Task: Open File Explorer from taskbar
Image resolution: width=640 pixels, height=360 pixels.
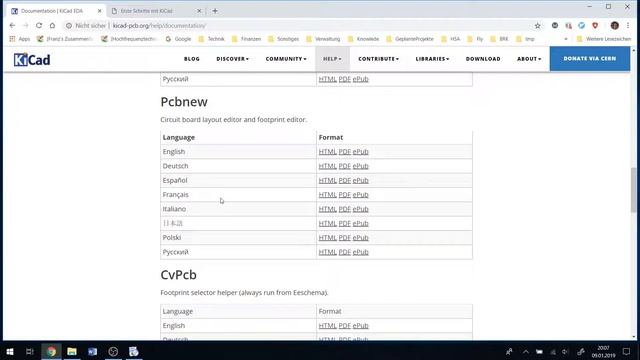Action: (x=72, y=351)
